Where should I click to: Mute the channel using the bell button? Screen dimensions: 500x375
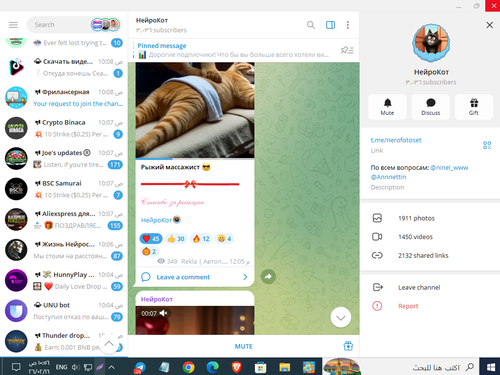[387, 107]
